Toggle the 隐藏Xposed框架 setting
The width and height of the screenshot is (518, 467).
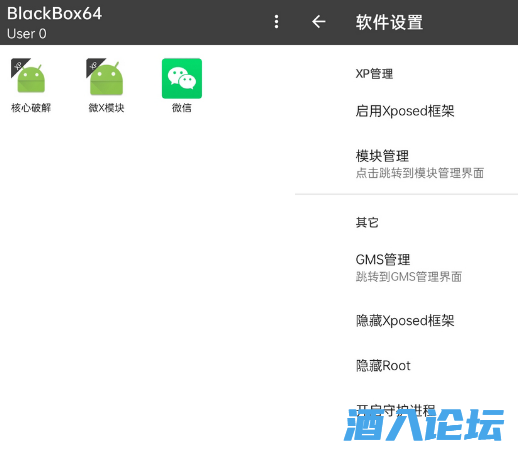406,321
